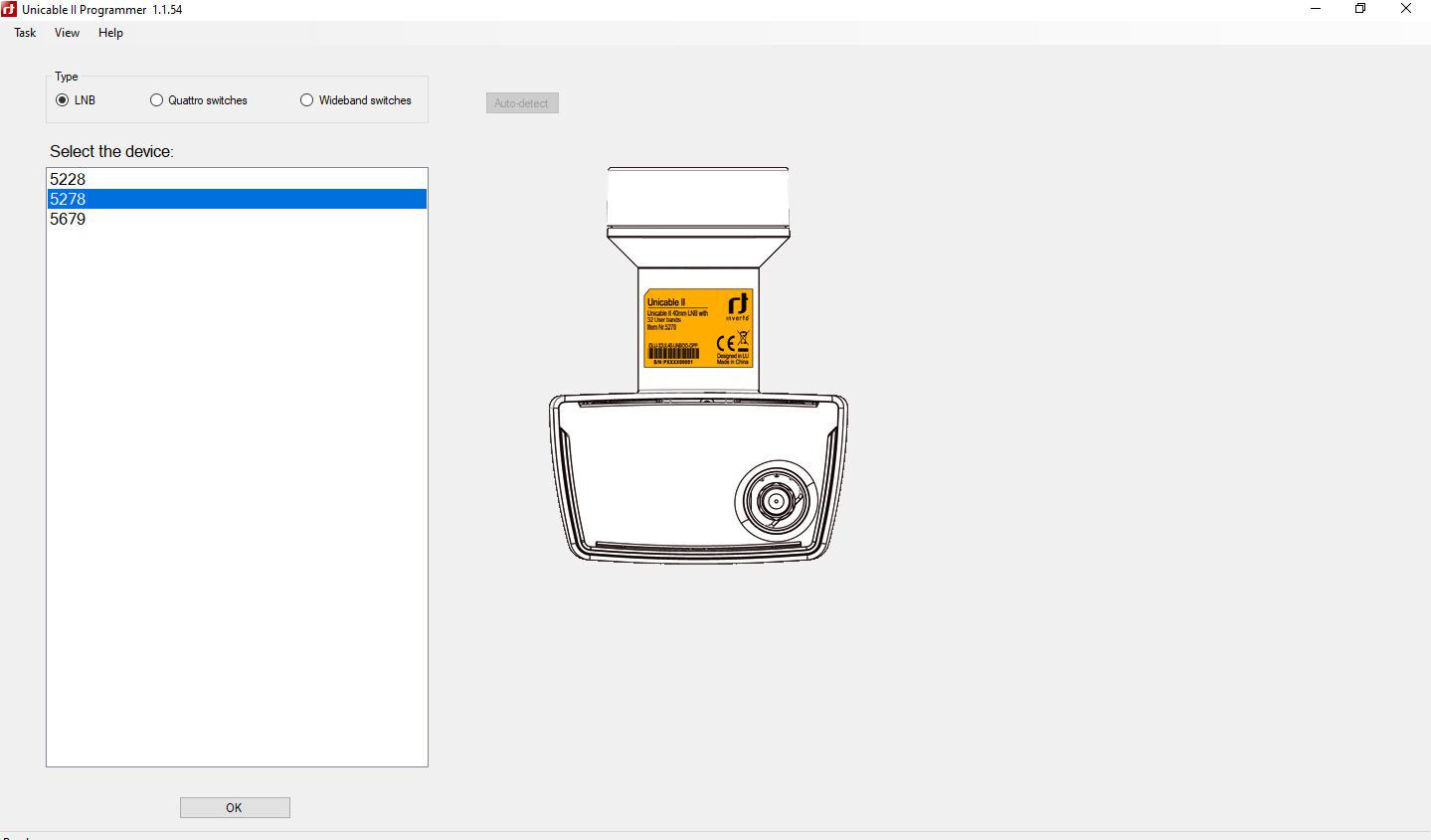The width and height of the screenshot is (1431, 840).
Task: Click the LNB feedhorn cap at the top
Action: 698,197
